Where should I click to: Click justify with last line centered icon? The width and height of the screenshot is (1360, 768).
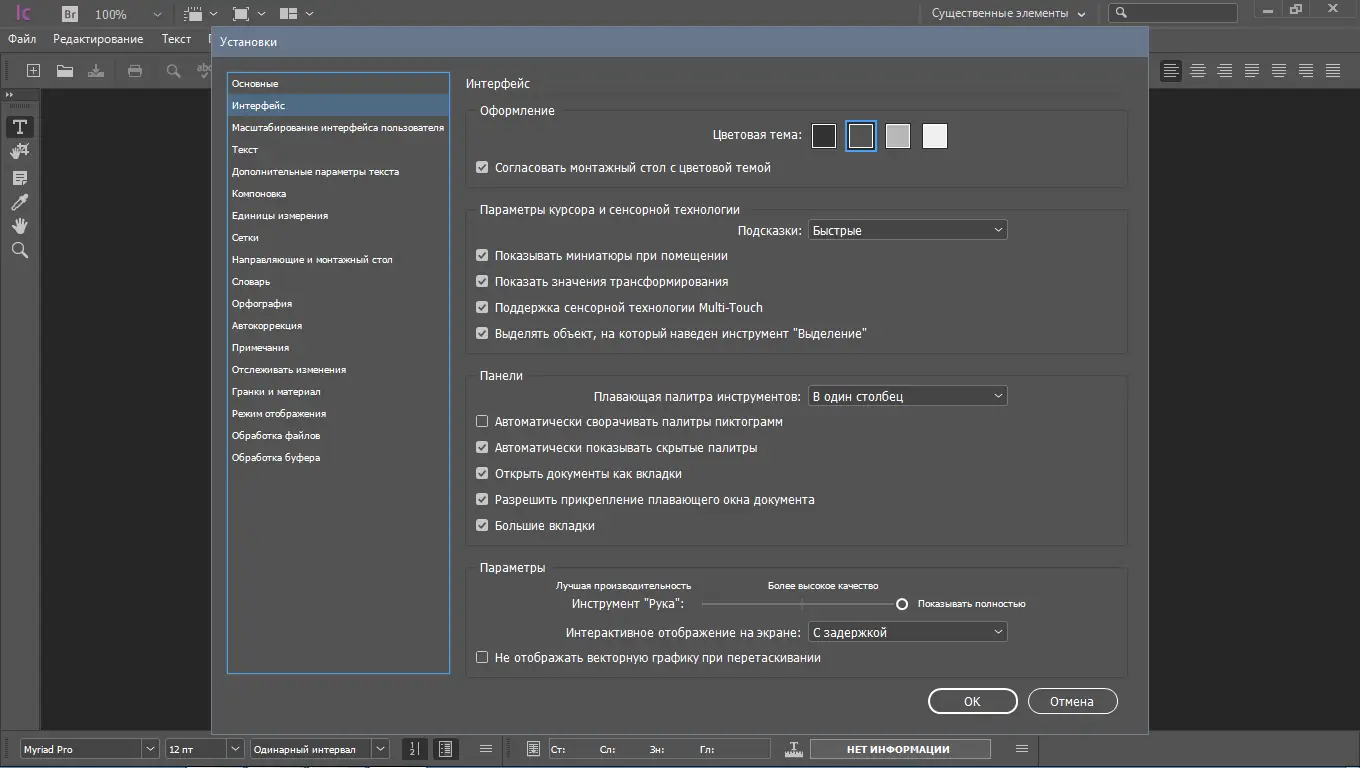[x=1279, y=71]
